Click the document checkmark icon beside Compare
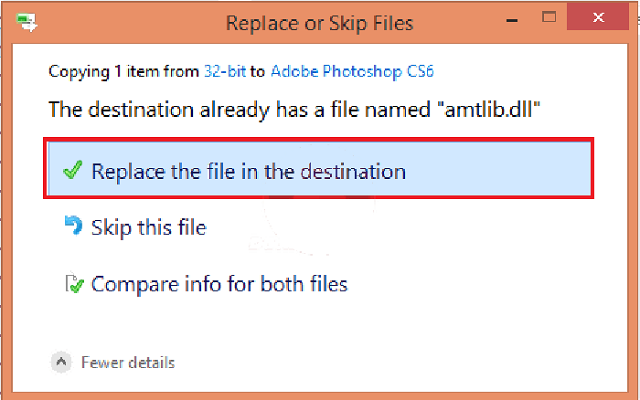Screen dimensions: 640x400 [x=74, y=283]
